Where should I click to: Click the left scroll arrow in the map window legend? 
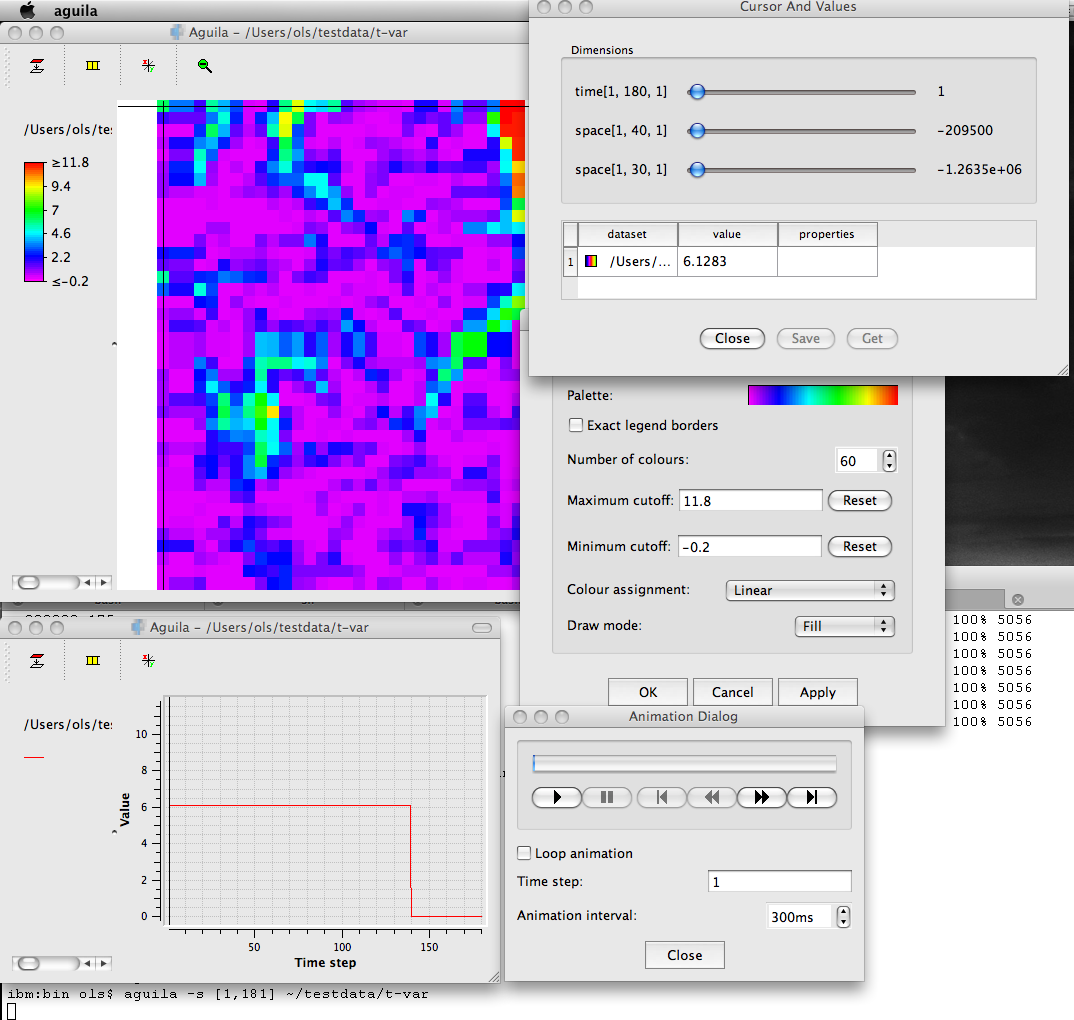pos(87,582)
